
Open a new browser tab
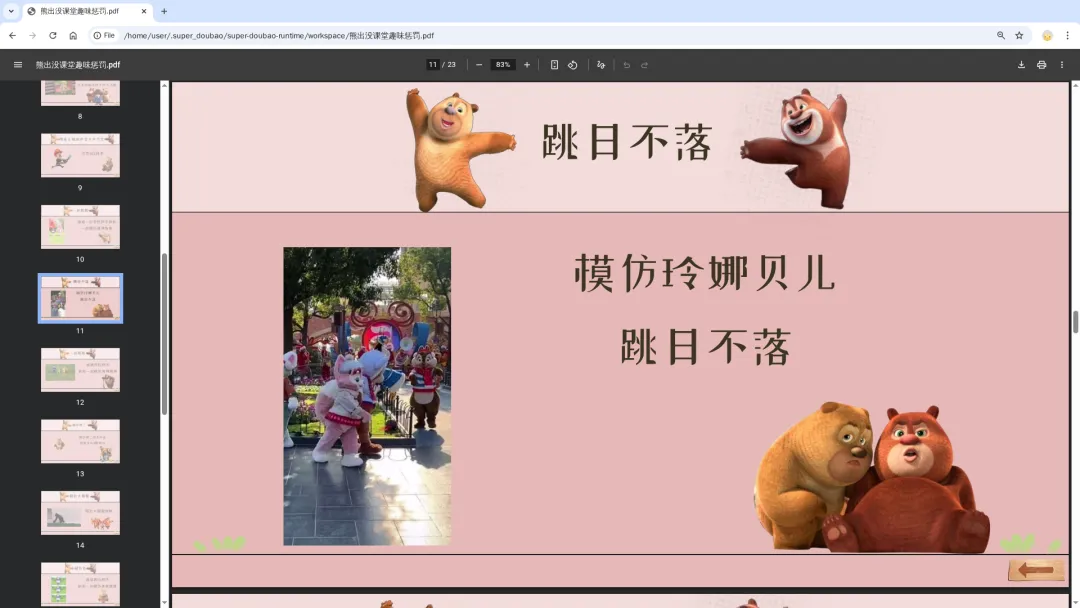tap(164, 11)
